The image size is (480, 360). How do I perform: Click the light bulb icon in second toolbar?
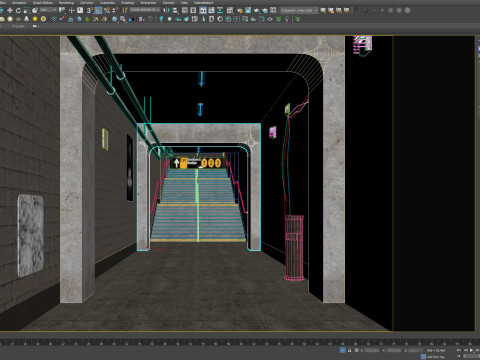pos(287,19)
